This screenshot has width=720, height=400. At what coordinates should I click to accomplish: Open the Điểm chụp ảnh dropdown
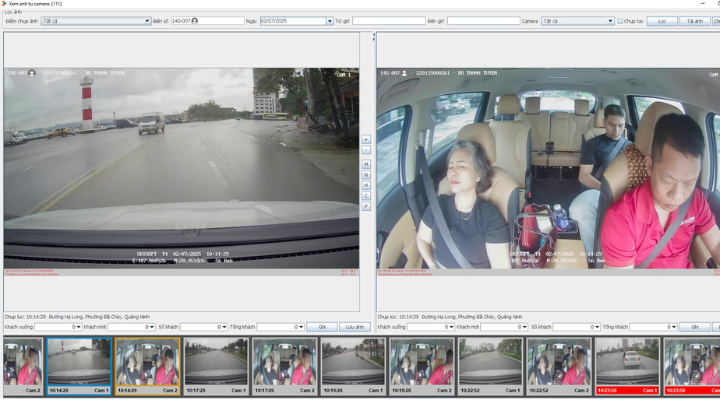coord(147,21)
